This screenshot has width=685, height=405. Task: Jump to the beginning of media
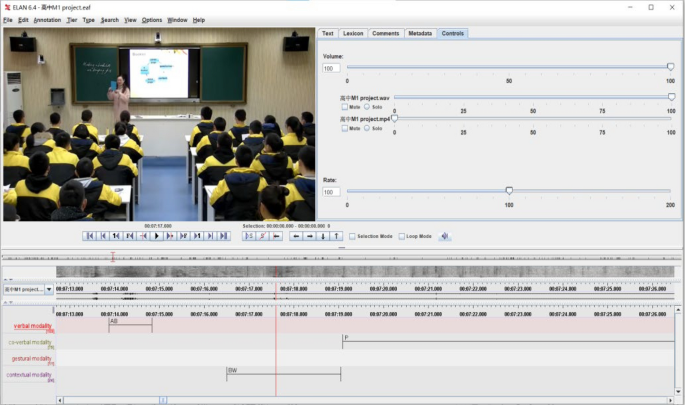(89, 236)
